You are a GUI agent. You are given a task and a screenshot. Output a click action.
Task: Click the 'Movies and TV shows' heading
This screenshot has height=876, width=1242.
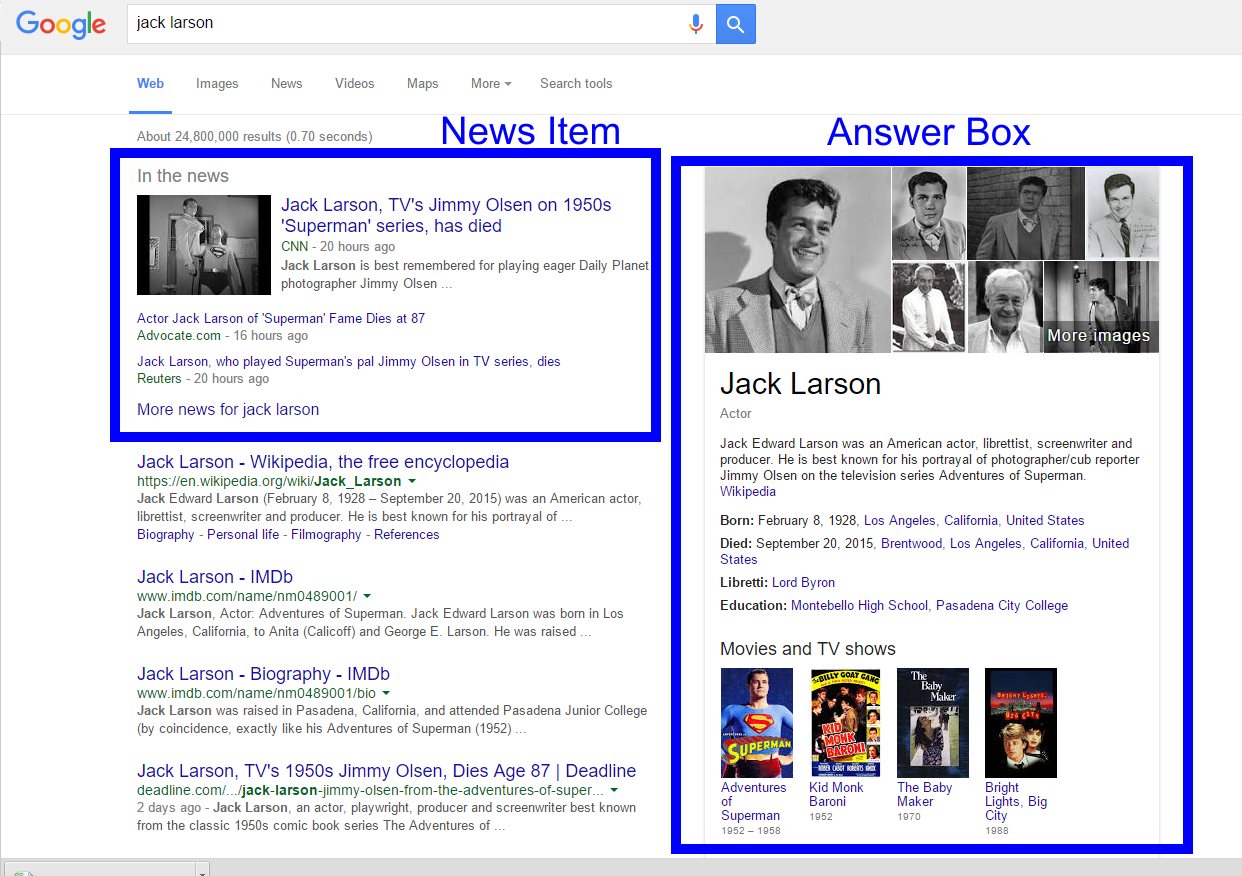tap(808, 649)
